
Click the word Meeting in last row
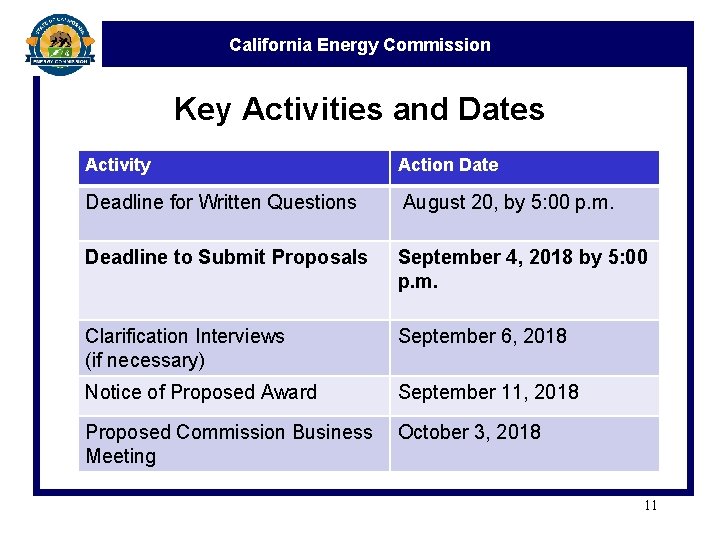[121, 456]
